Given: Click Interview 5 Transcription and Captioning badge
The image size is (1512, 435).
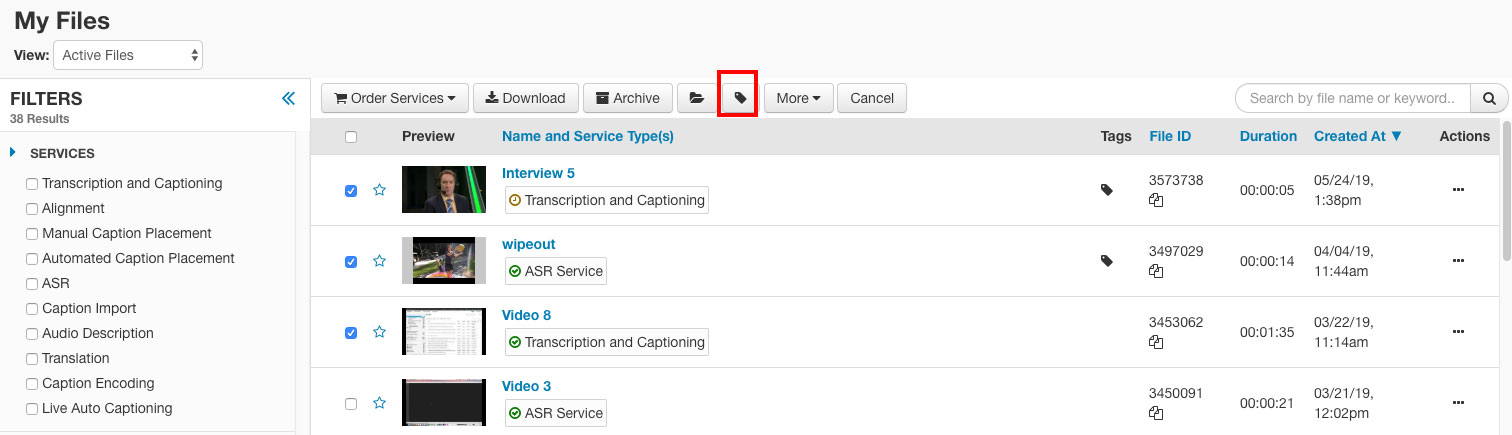Looking at the screenshot, I should (607, 200).
